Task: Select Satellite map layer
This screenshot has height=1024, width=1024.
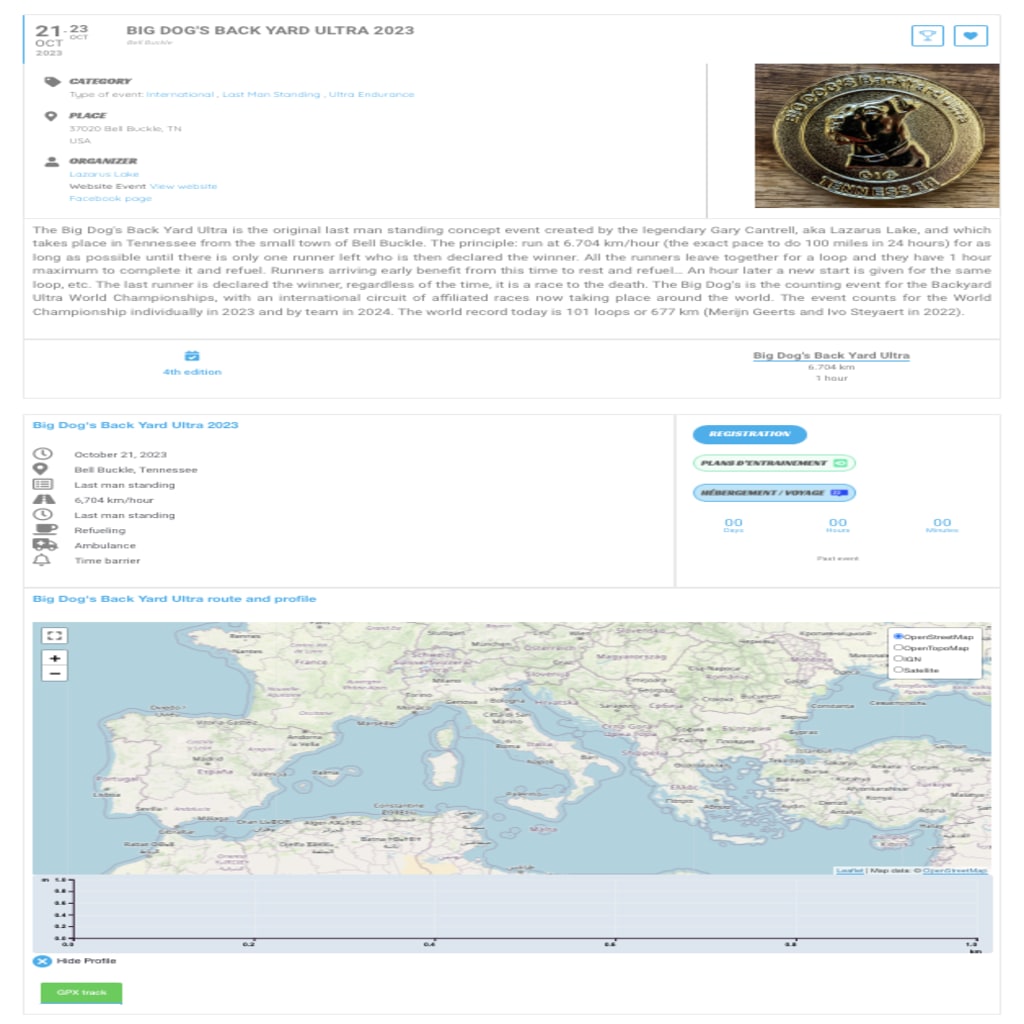Action: pyautogui.click(x=898, y=670)
